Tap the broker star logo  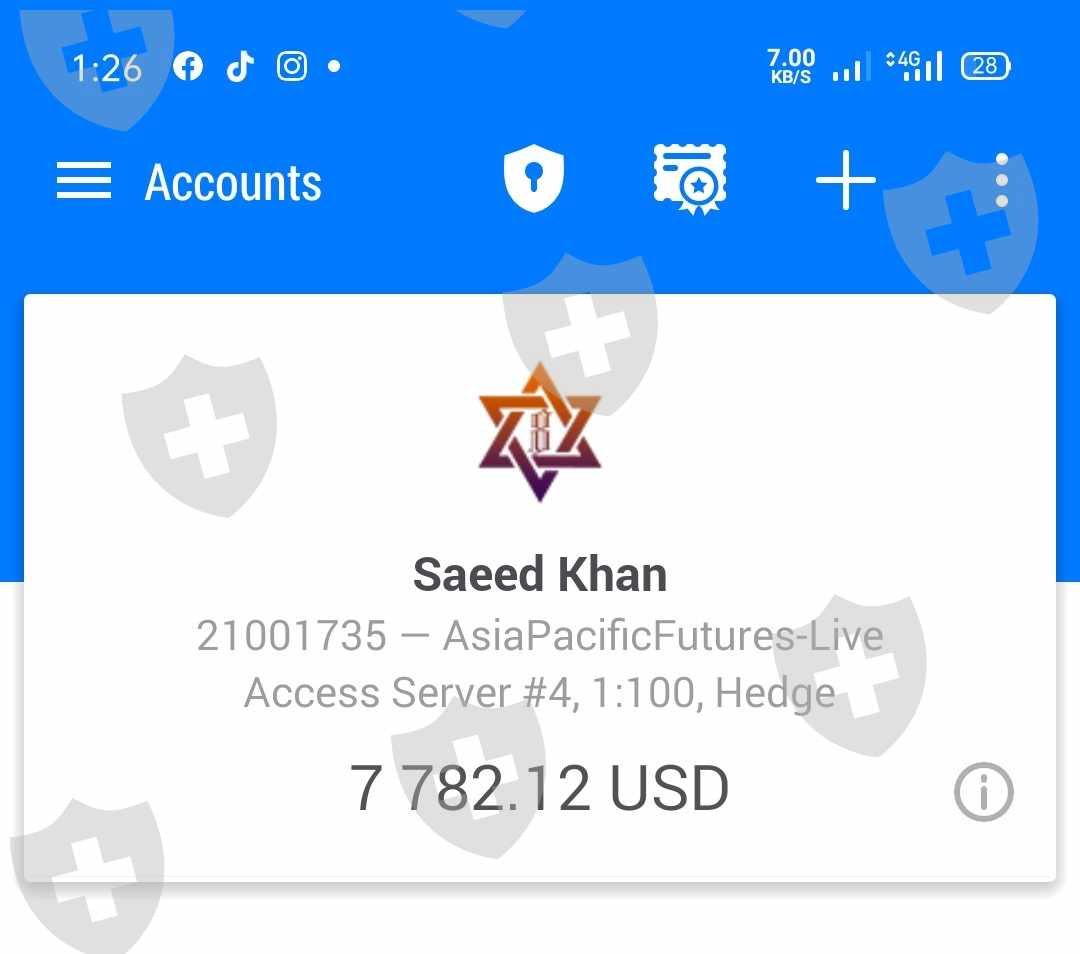point(540,432)
